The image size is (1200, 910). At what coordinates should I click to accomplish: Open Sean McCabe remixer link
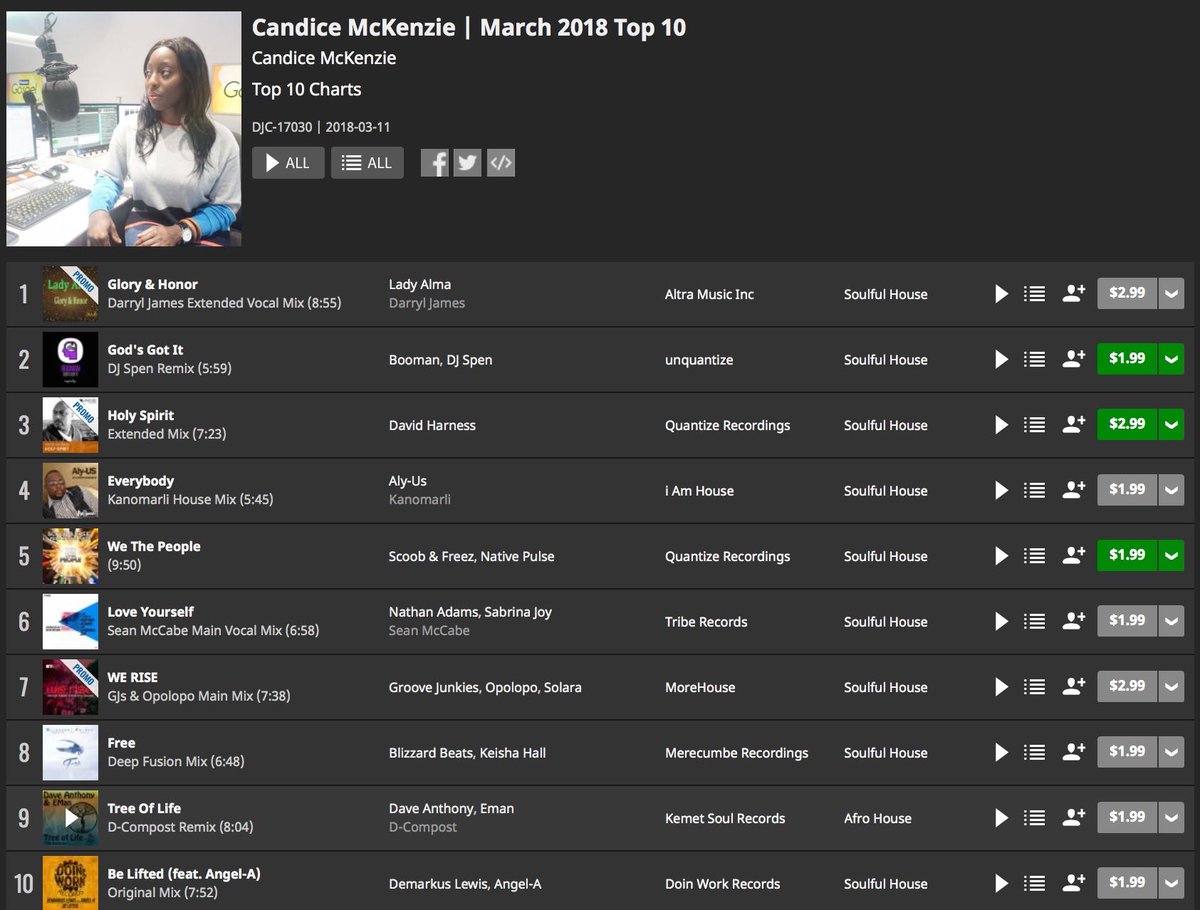pos(429,631)
